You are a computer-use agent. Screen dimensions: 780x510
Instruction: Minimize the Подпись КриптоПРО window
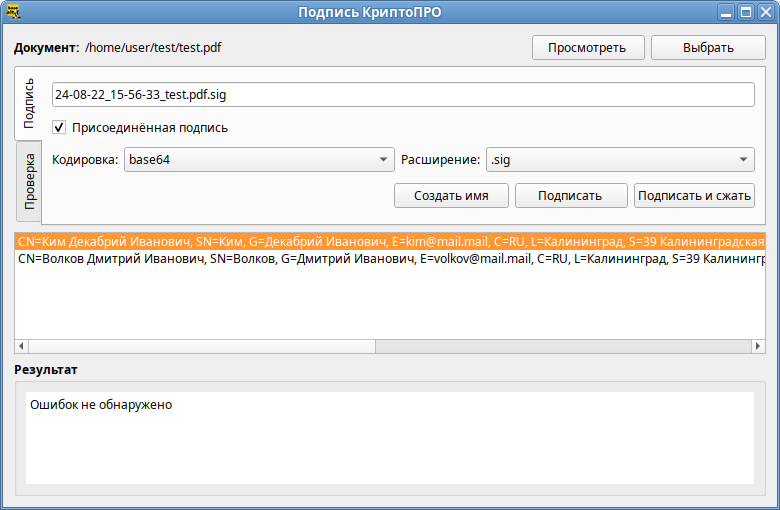[x=726, y=12]
